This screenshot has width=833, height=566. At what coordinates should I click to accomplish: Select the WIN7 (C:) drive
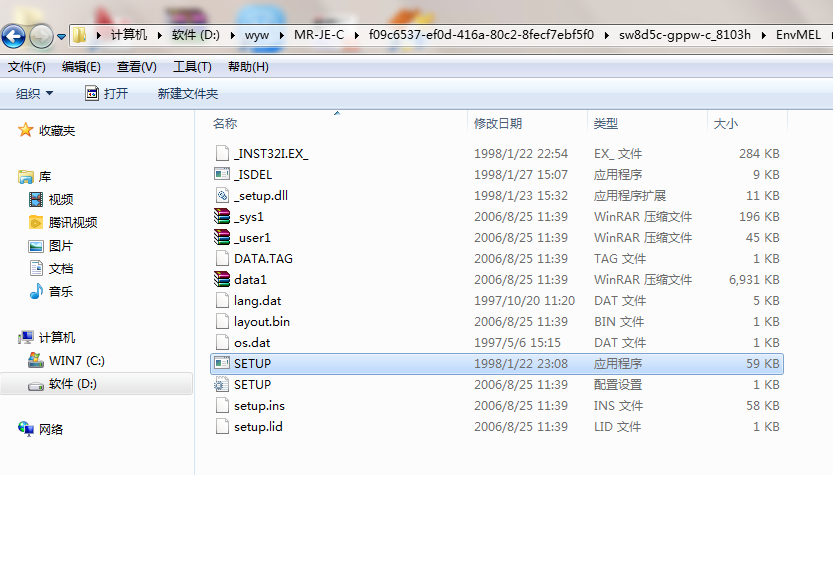coord(76,361)
